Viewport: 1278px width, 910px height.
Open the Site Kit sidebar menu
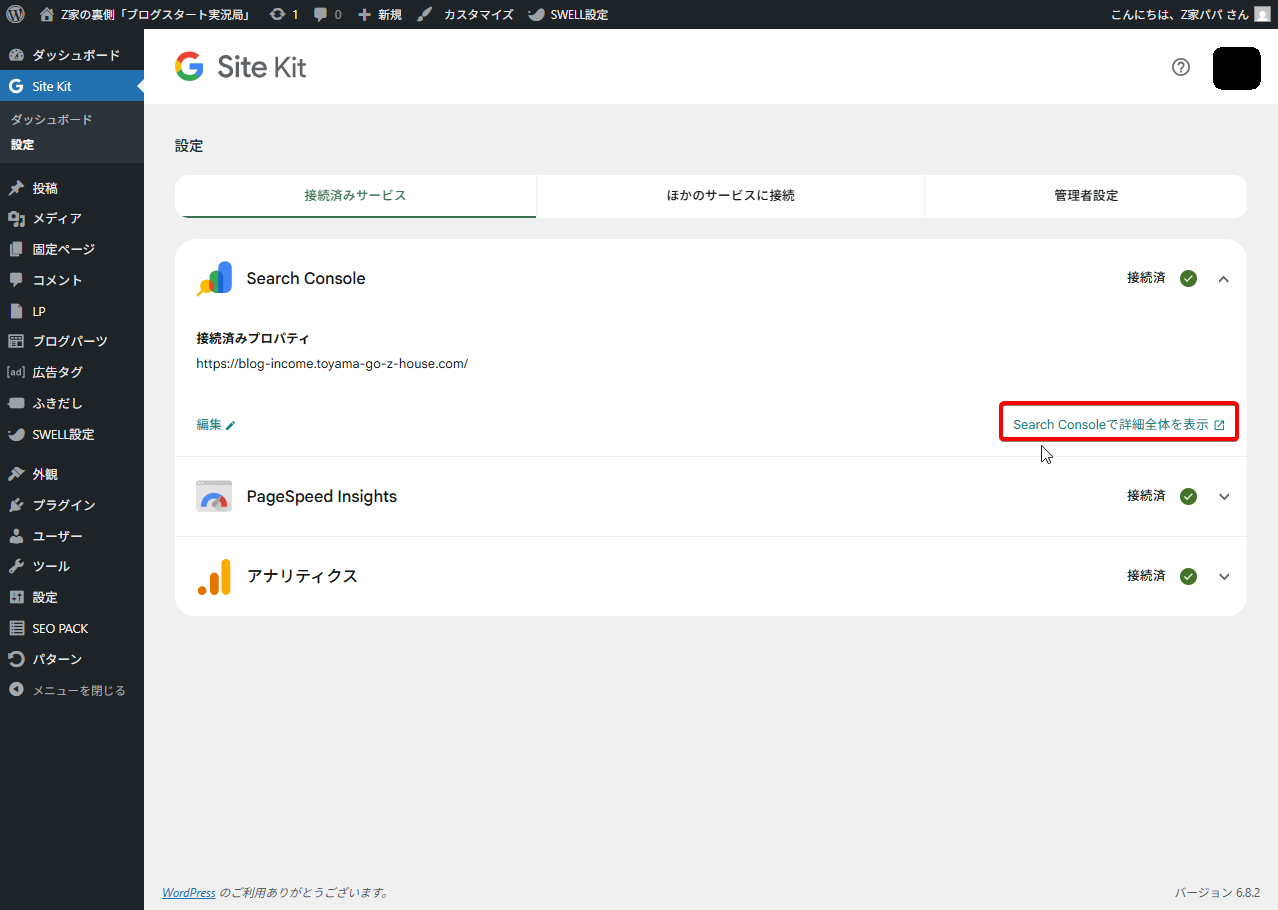[72, 86]
